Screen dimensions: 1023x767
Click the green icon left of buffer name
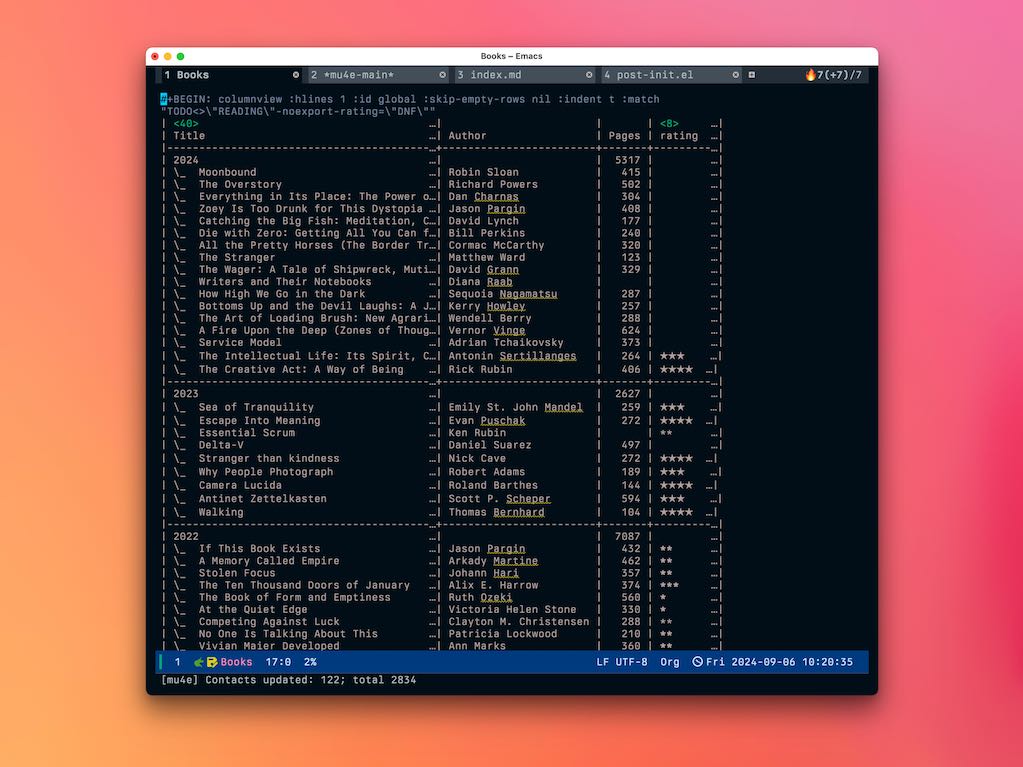(199, 662)
